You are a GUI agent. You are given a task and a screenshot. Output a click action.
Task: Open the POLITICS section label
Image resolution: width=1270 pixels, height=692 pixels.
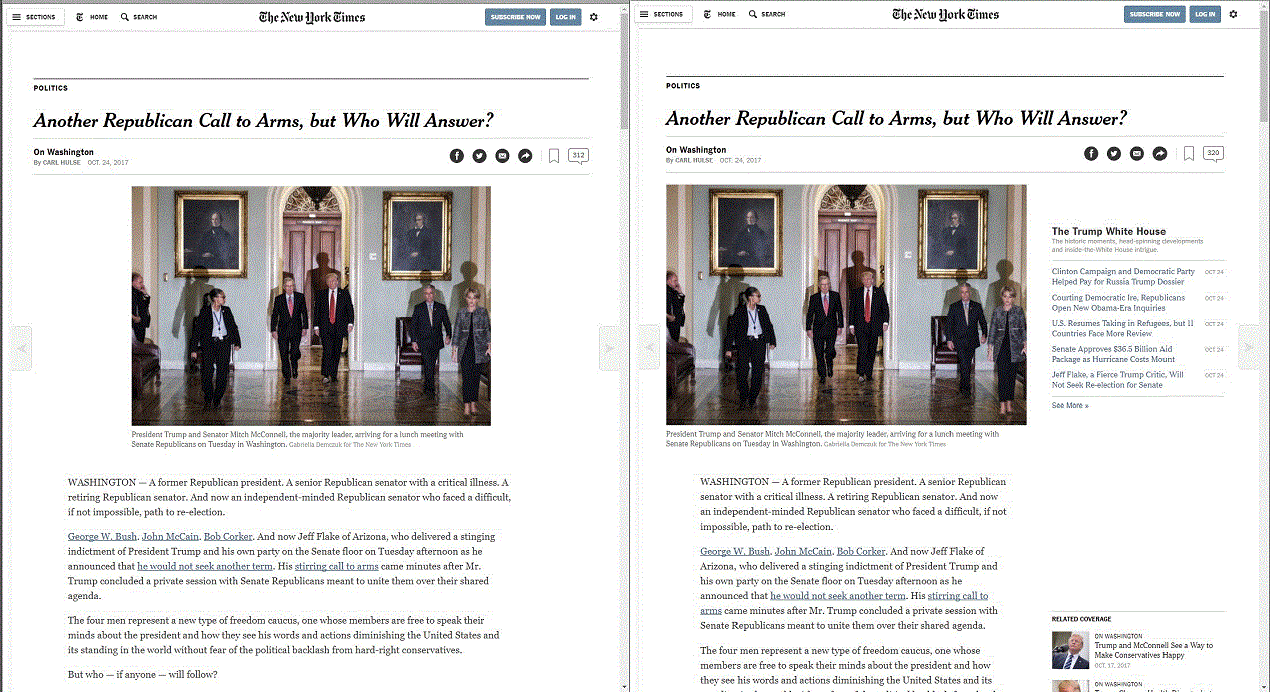click(x=50, y=87)
